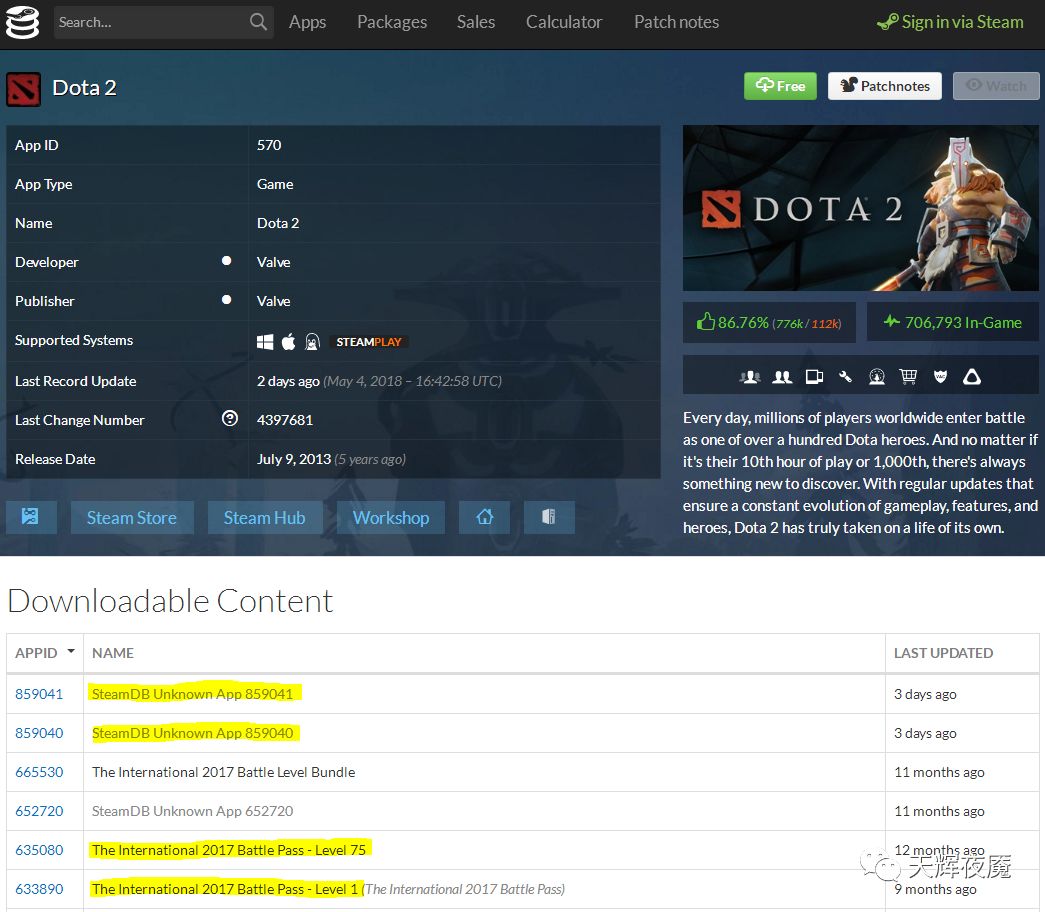Open the Packages menu item
This screenshot has height=912, width=1045.
click(x=392, y=22)
